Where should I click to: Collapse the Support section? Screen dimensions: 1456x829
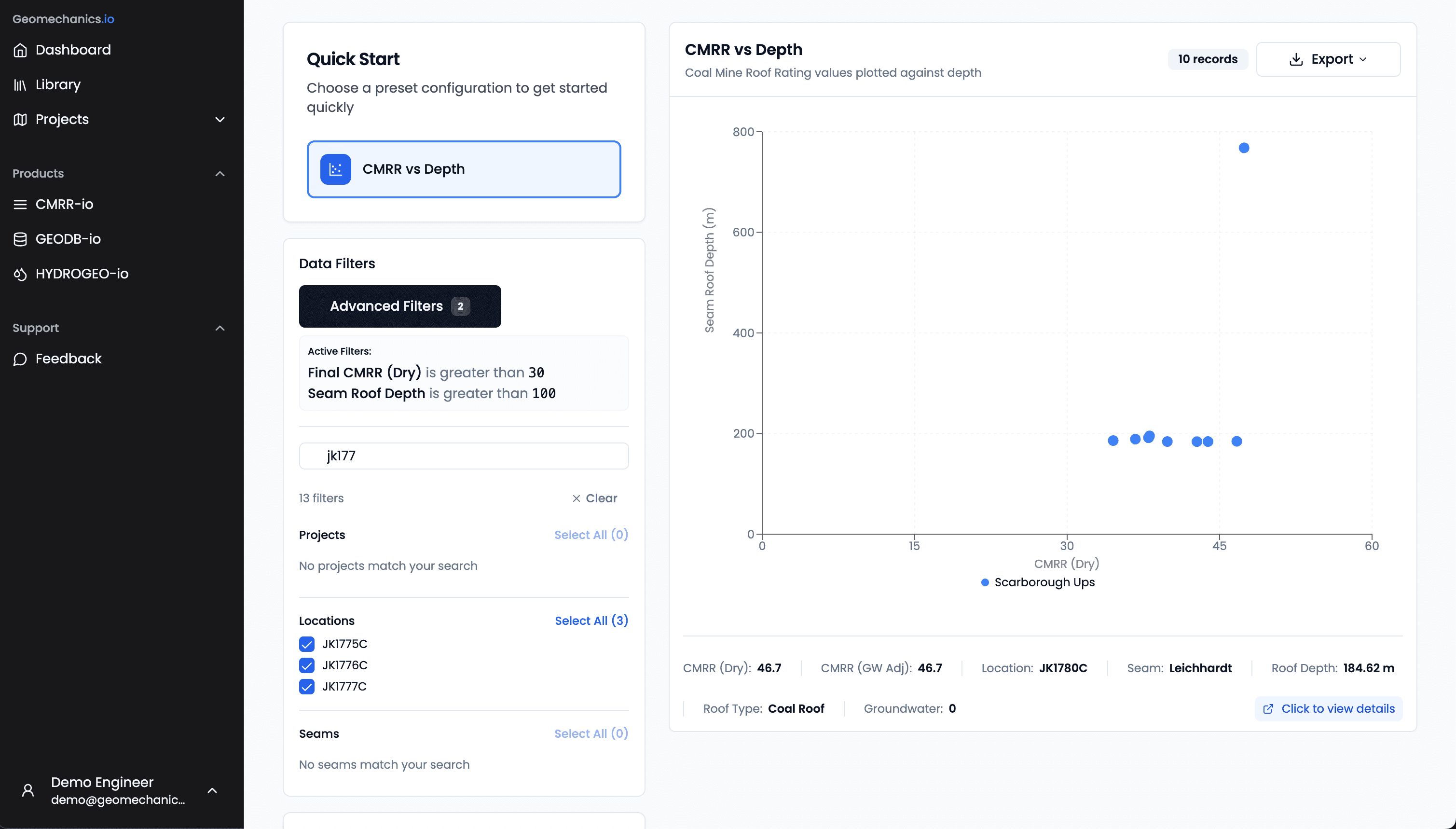click(220, 328)
